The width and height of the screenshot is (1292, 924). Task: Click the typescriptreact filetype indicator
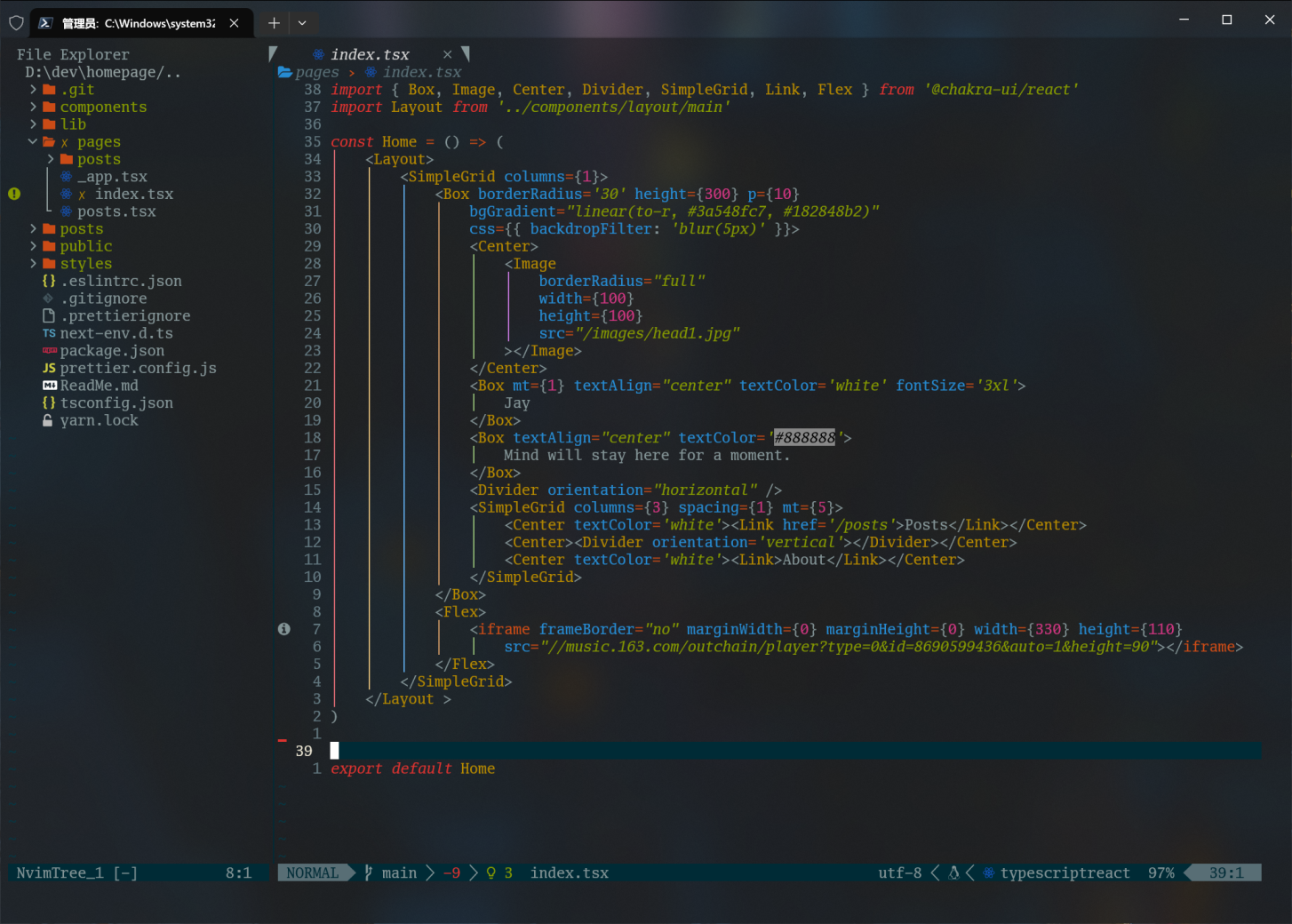point(1065,873)
